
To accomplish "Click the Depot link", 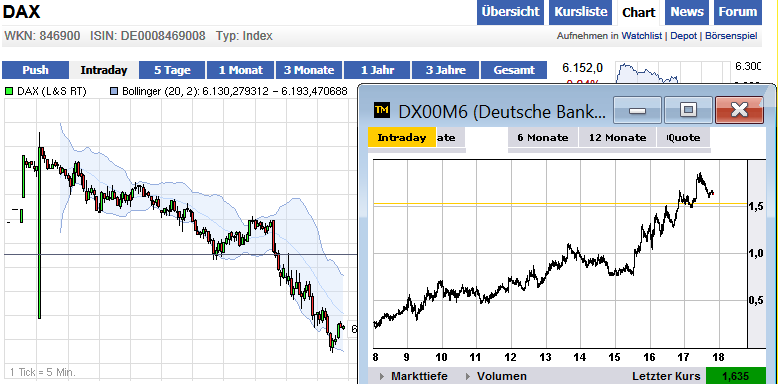I will 684,36.
